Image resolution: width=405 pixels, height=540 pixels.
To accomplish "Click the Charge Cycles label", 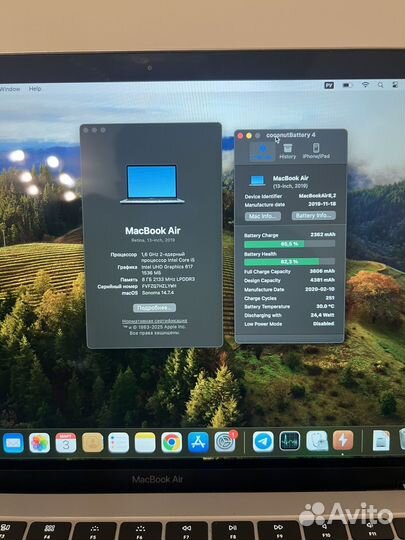I will coord(260,298).
